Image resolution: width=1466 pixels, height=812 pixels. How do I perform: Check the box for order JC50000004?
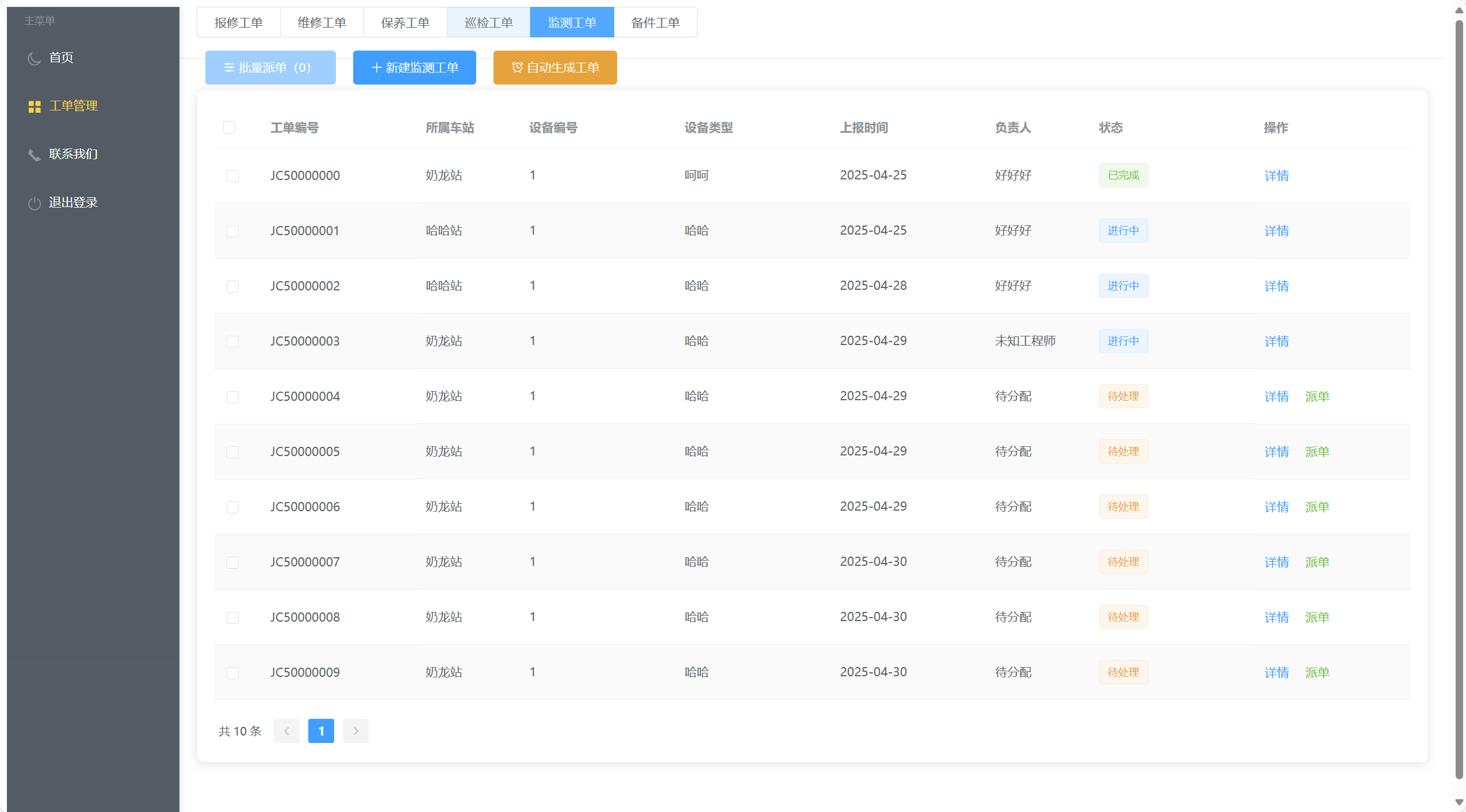tap(232, 397)
